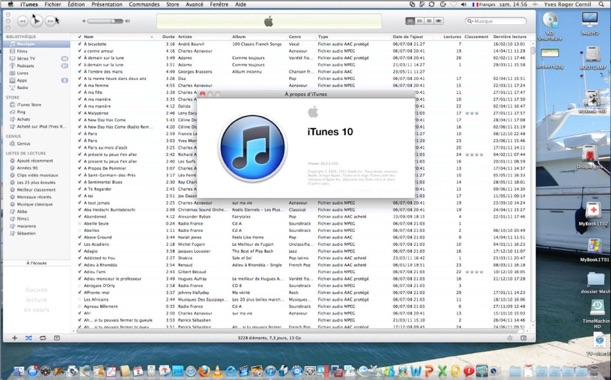Open the search options magnifier dropdown
Image resolution: width=611 pixels, height=380 pixels.
coord(470,21)
